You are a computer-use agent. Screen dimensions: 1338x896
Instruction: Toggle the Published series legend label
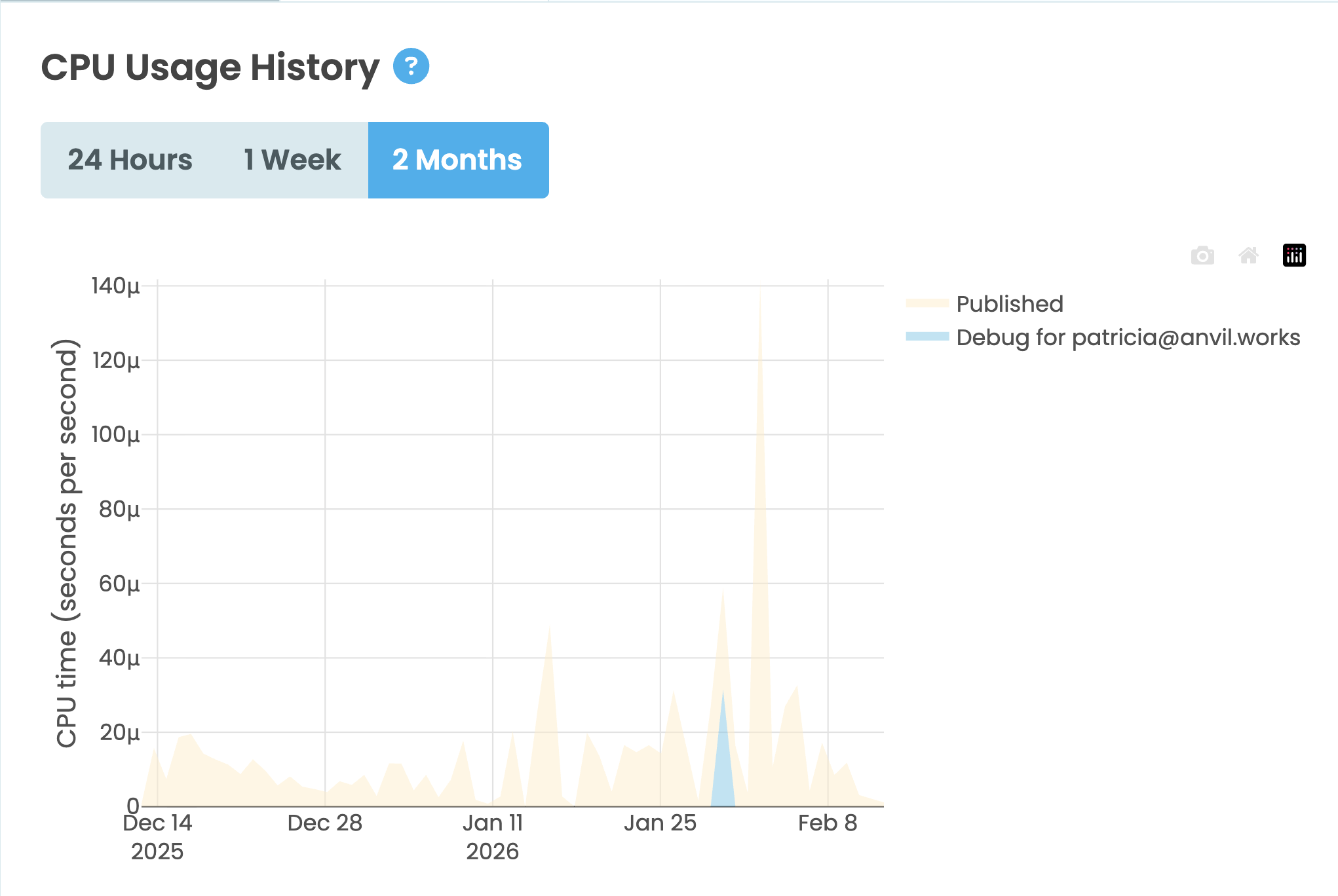pyautogui.click(x=1010, y=304)
